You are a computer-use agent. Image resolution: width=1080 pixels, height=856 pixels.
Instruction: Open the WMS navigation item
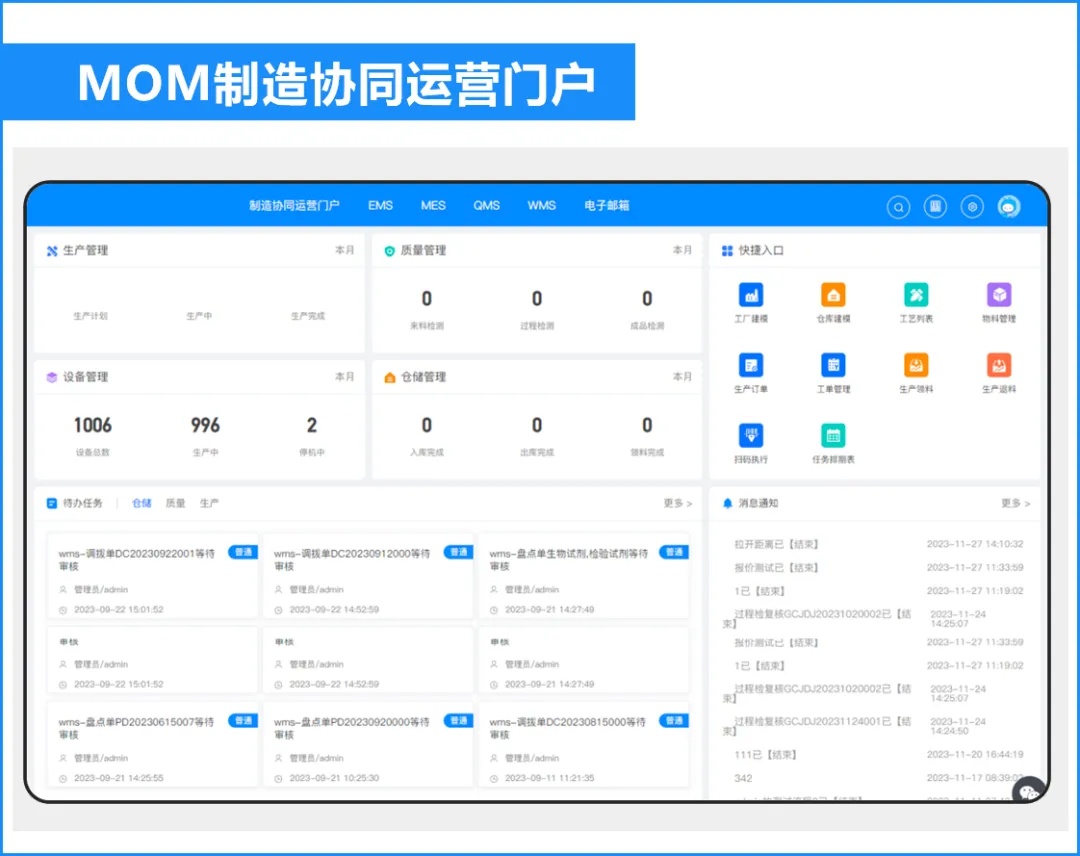point(542,206)
